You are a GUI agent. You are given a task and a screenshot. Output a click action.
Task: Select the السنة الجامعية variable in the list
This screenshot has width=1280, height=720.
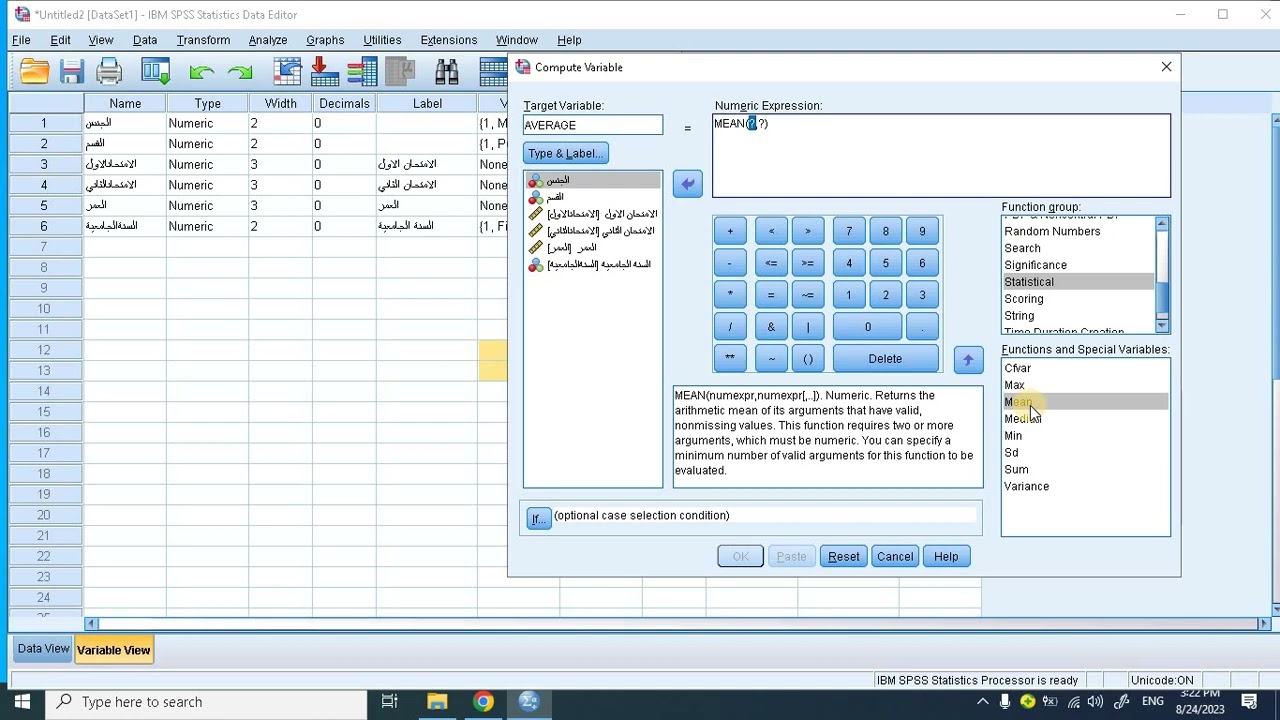pyautogui.click(x=592, y=265)
